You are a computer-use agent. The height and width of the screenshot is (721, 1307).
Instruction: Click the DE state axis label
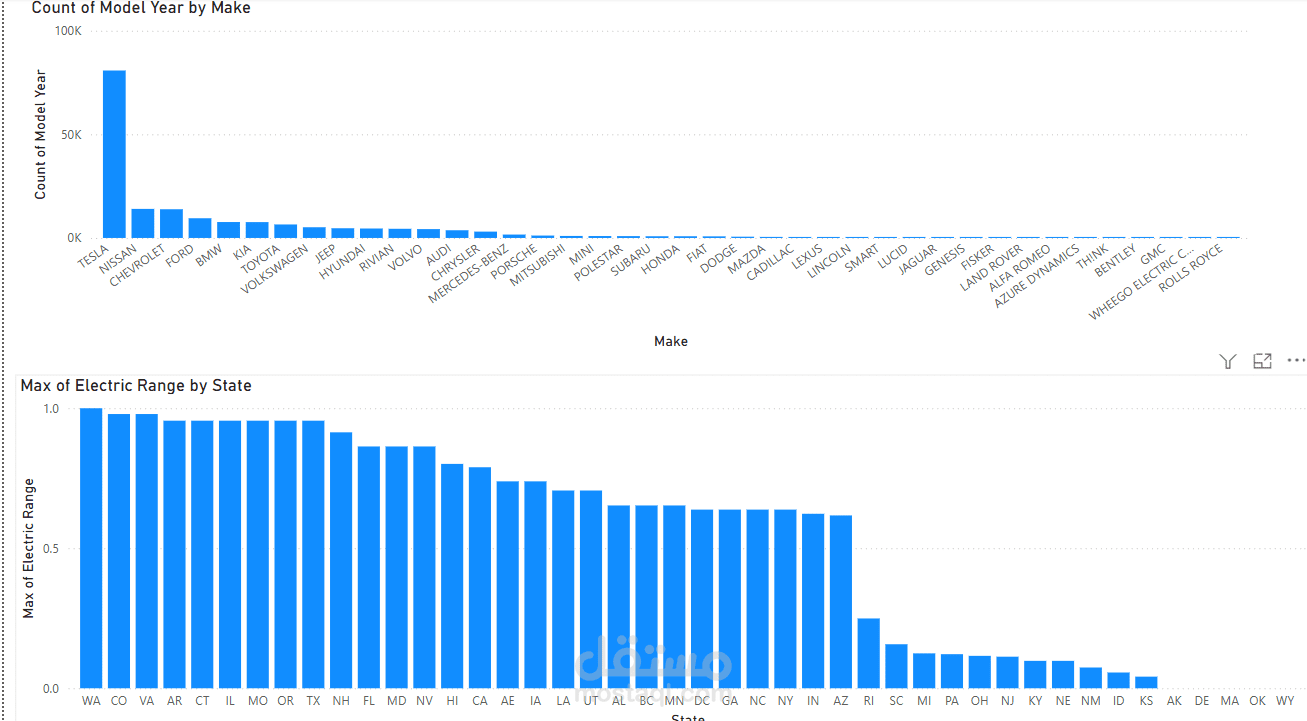(x=1202, y=701)
